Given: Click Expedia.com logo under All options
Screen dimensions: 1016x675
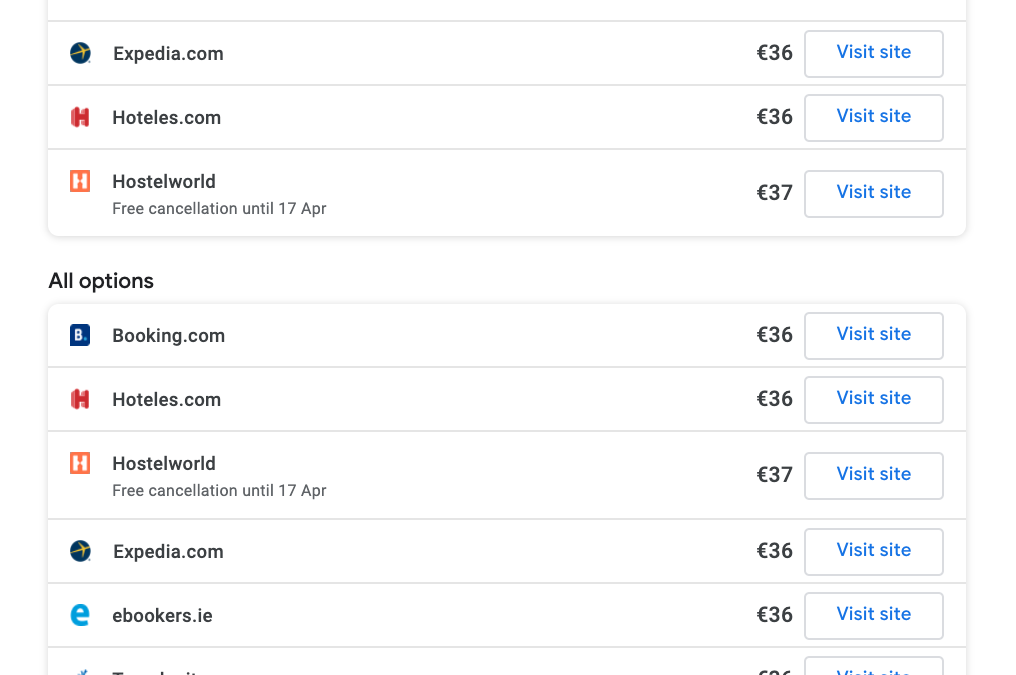Looking at the screenshot, I should (x=80, y=551).
